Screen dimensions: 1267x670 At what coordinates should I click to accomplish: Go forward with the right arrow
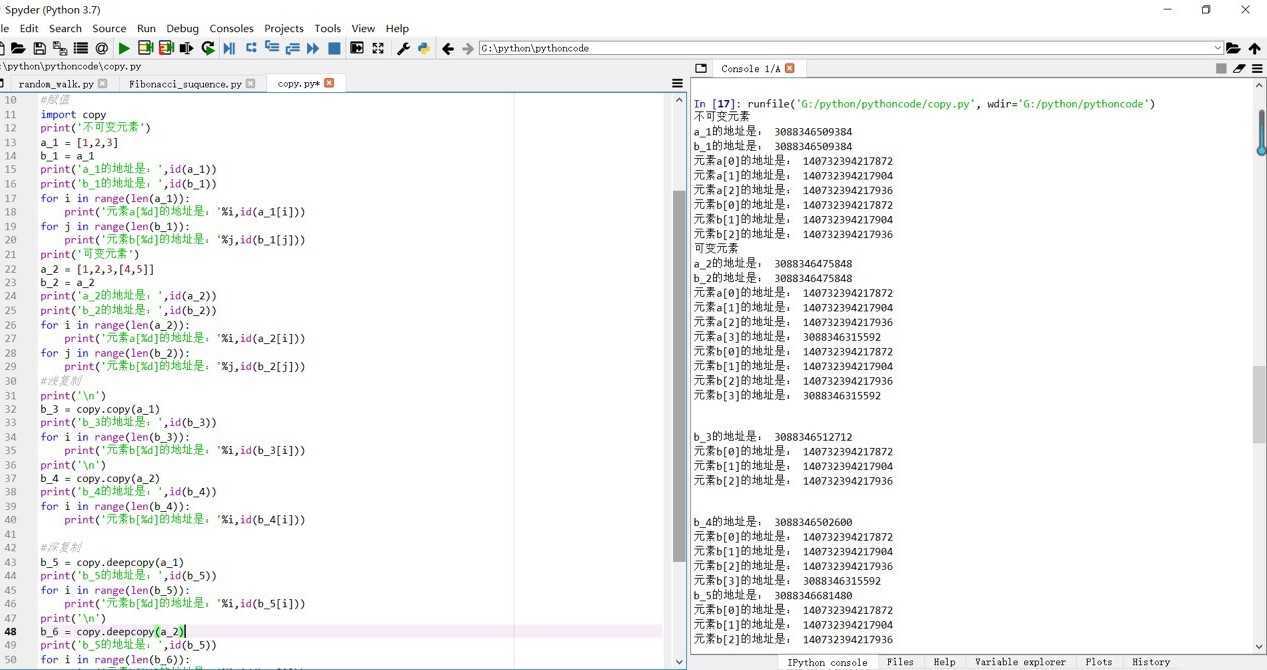click(x=467, y=48)
